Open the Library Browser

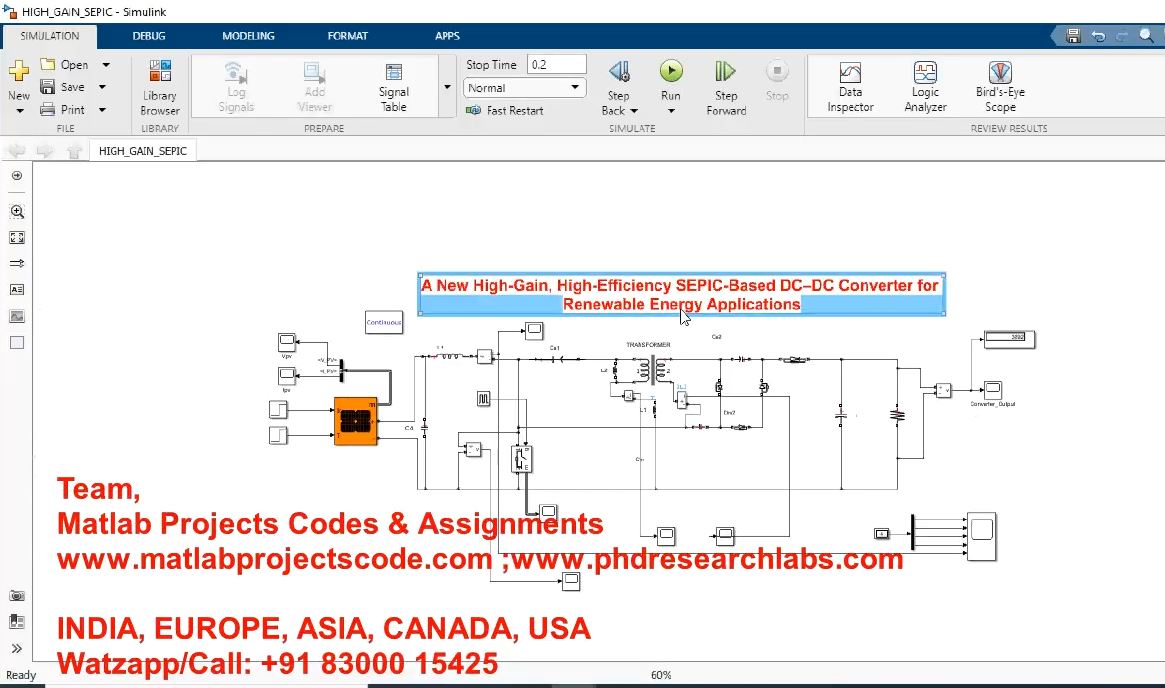(160, 88)
